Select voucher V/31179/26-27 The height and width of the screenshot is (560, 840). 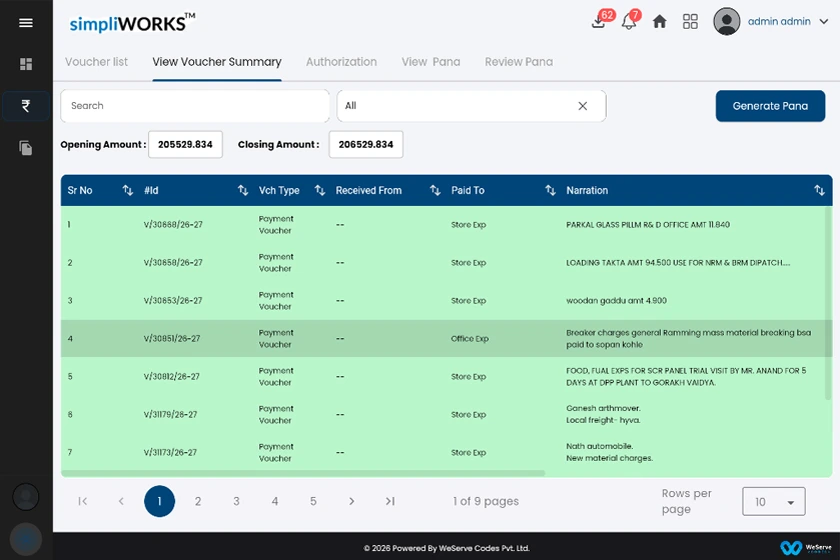point(170,415)
